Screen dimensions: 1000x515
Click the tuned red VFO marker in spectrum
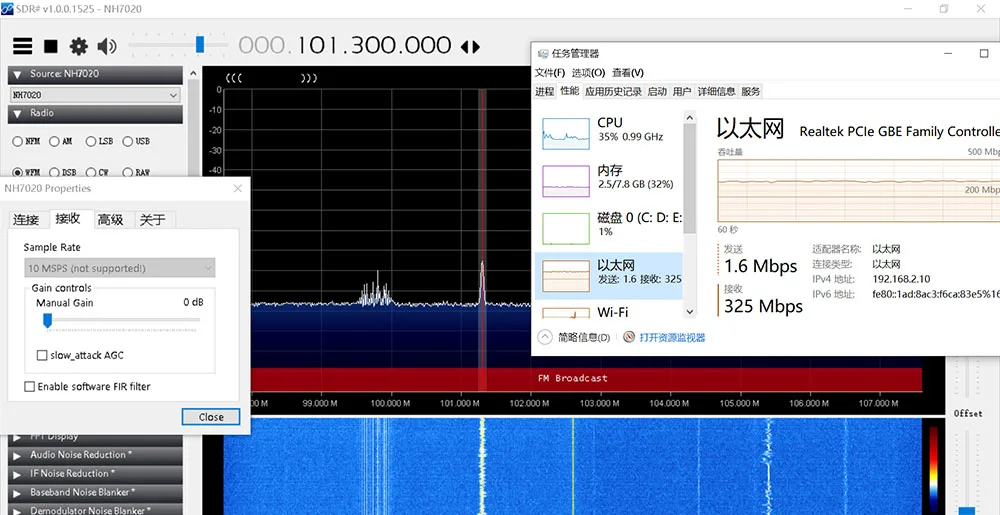[482, 239]
